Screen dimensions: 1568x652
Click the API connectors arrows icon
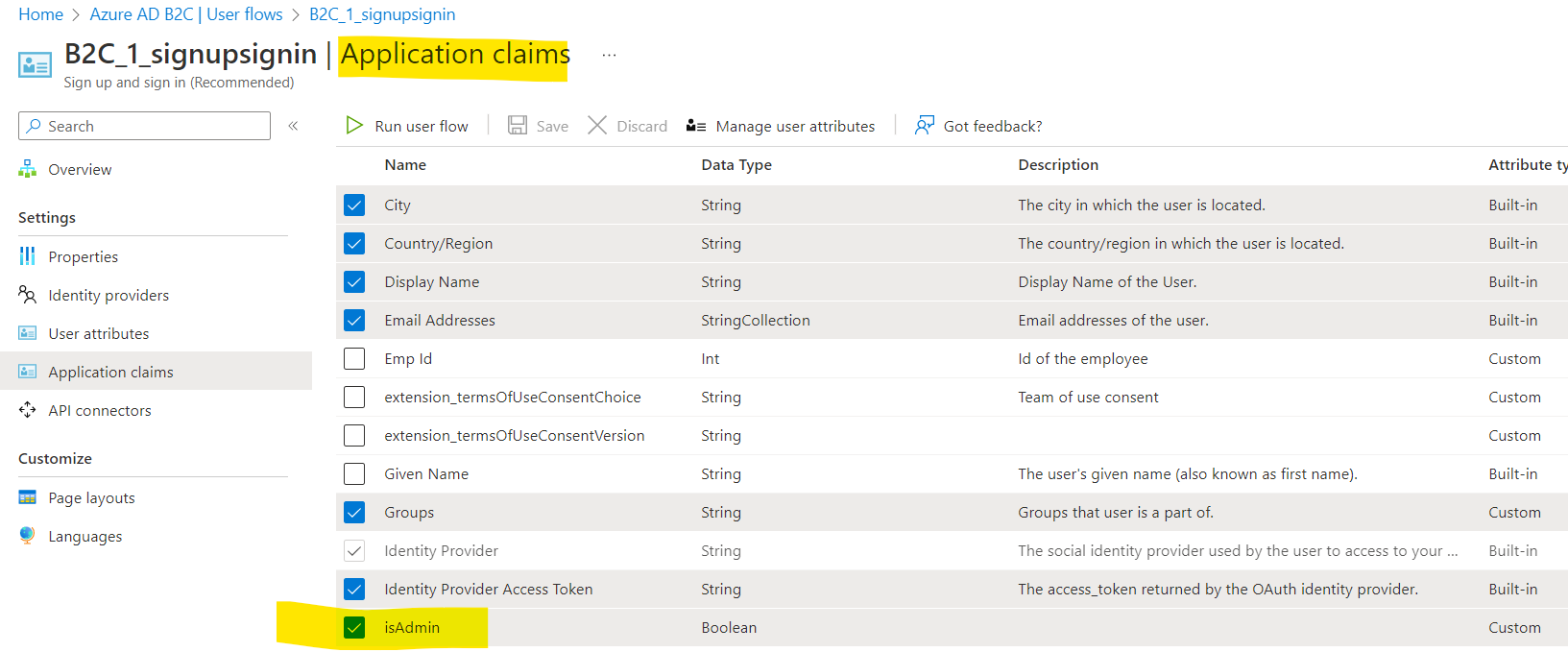[27, 410]
